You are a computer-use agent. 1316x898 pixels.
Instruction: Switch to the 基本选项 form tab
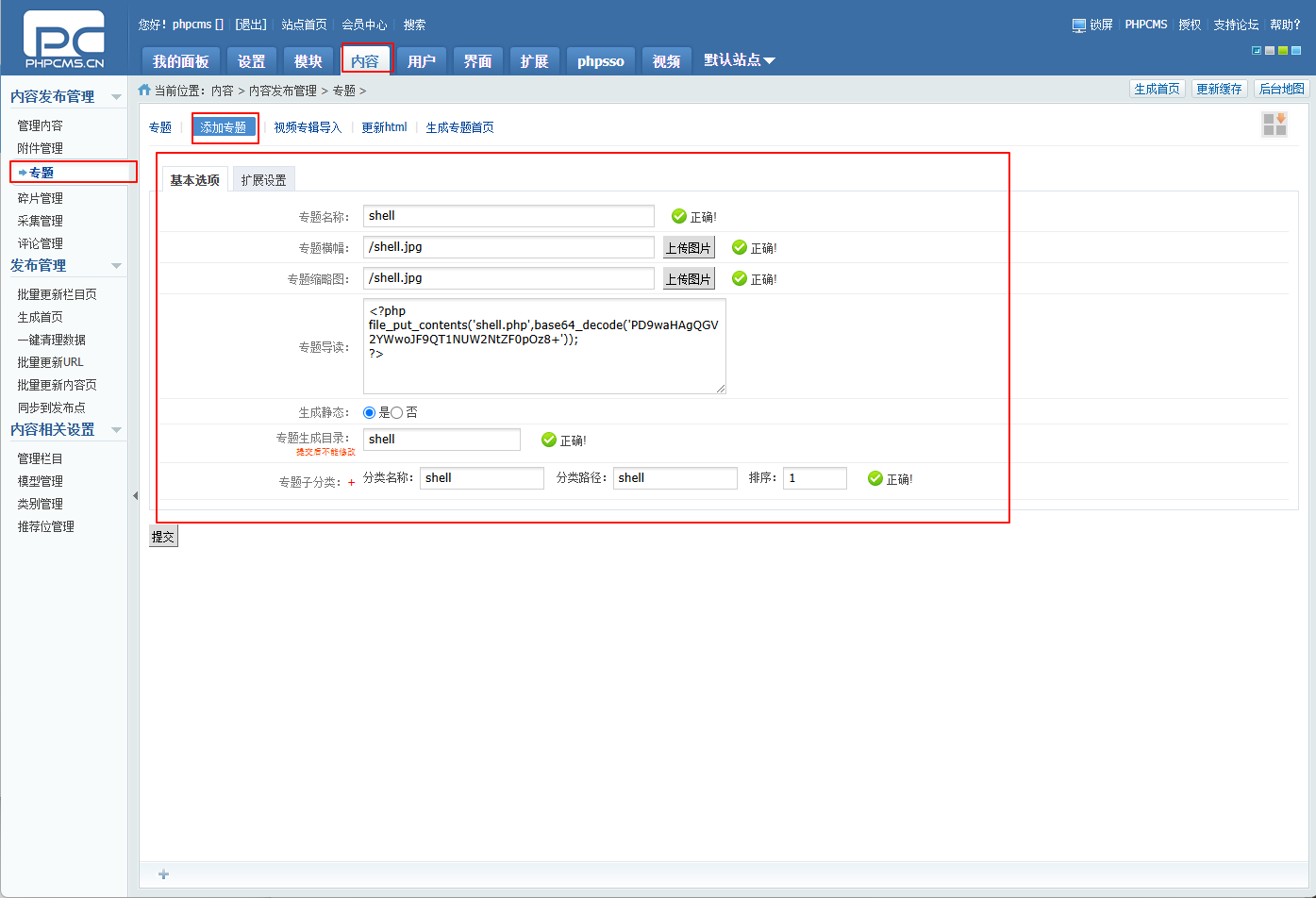pyautogui.click(x=195, y=180)
